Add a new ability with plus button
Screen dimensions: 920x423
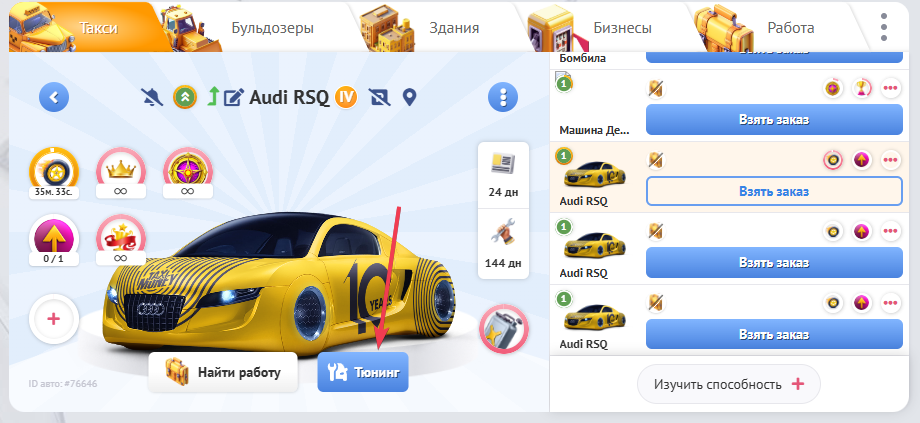coord(54,319)
